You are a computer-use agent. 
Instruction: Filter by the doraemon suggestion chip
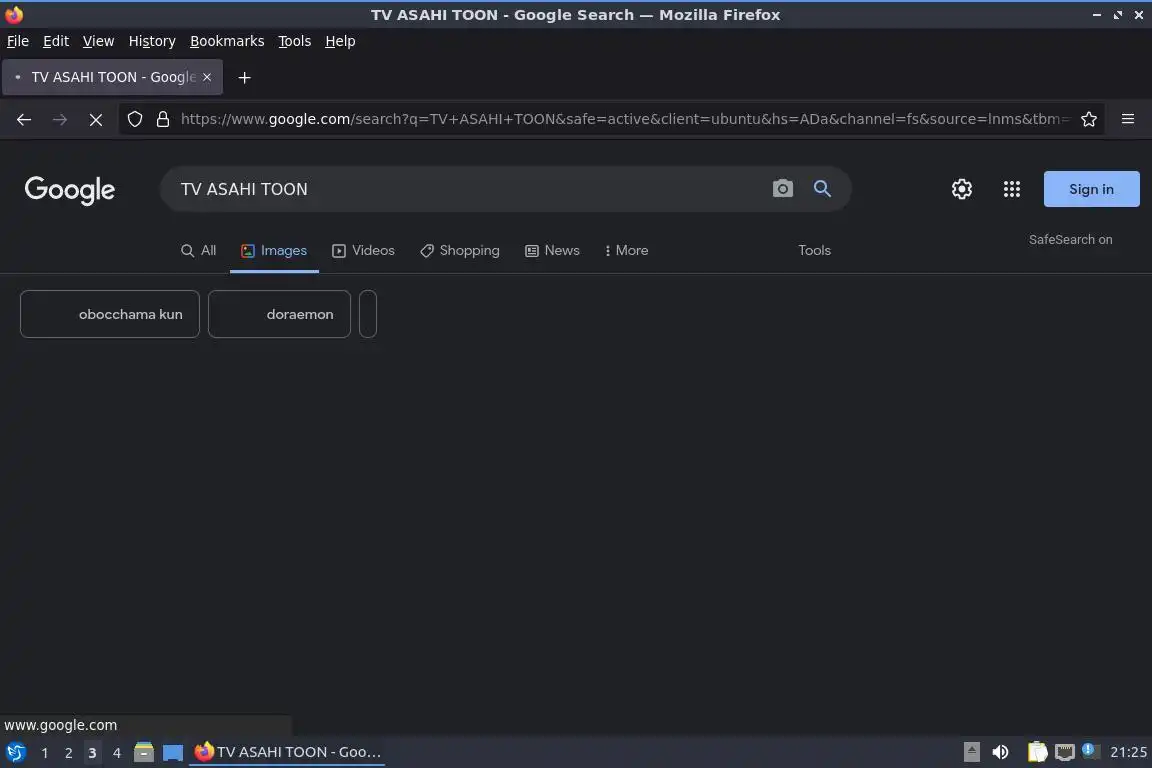tap(279, 314)
